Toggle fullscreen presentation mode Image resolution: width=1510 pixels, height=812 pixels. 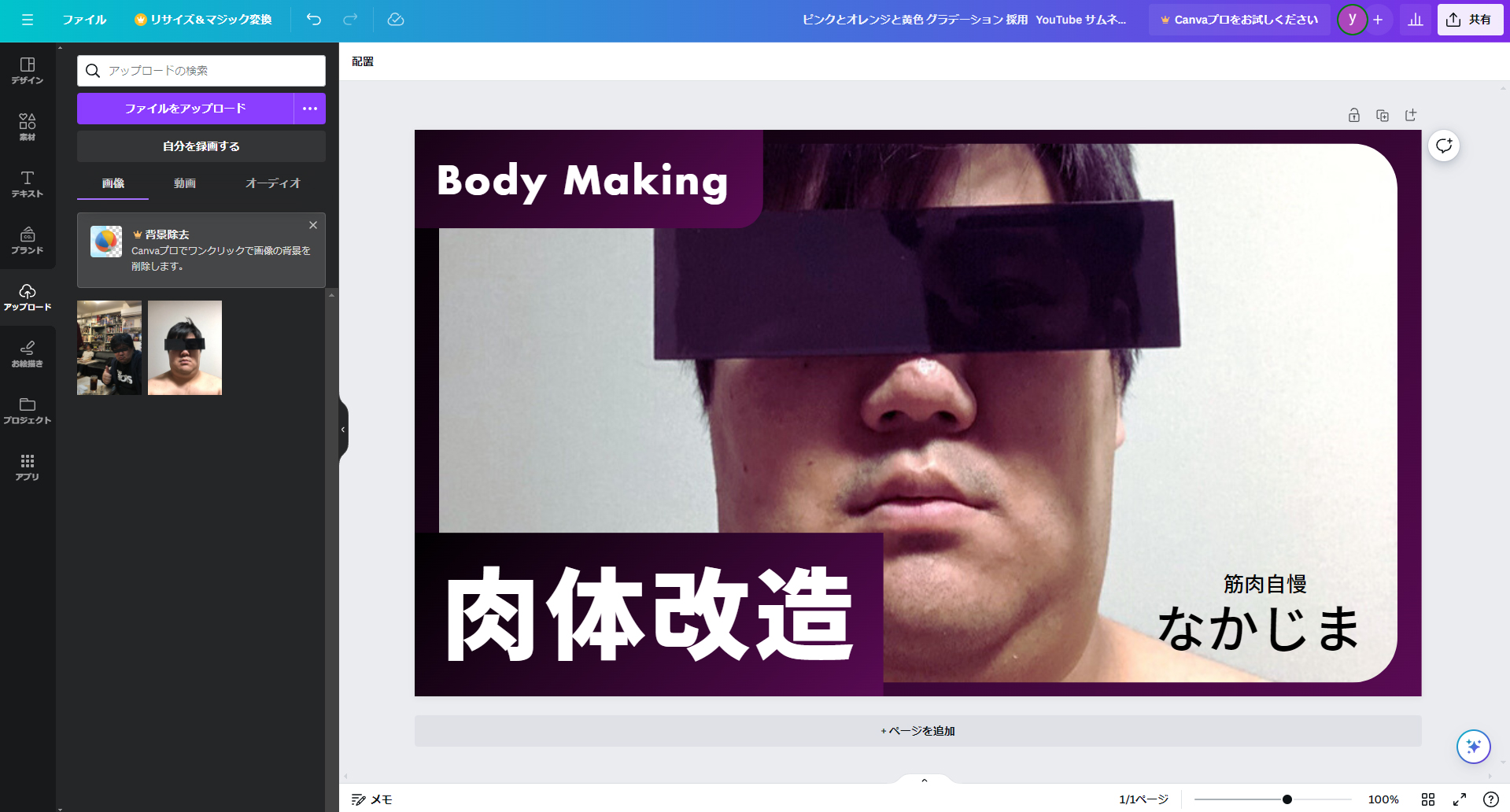click(x=1460, y=799)
